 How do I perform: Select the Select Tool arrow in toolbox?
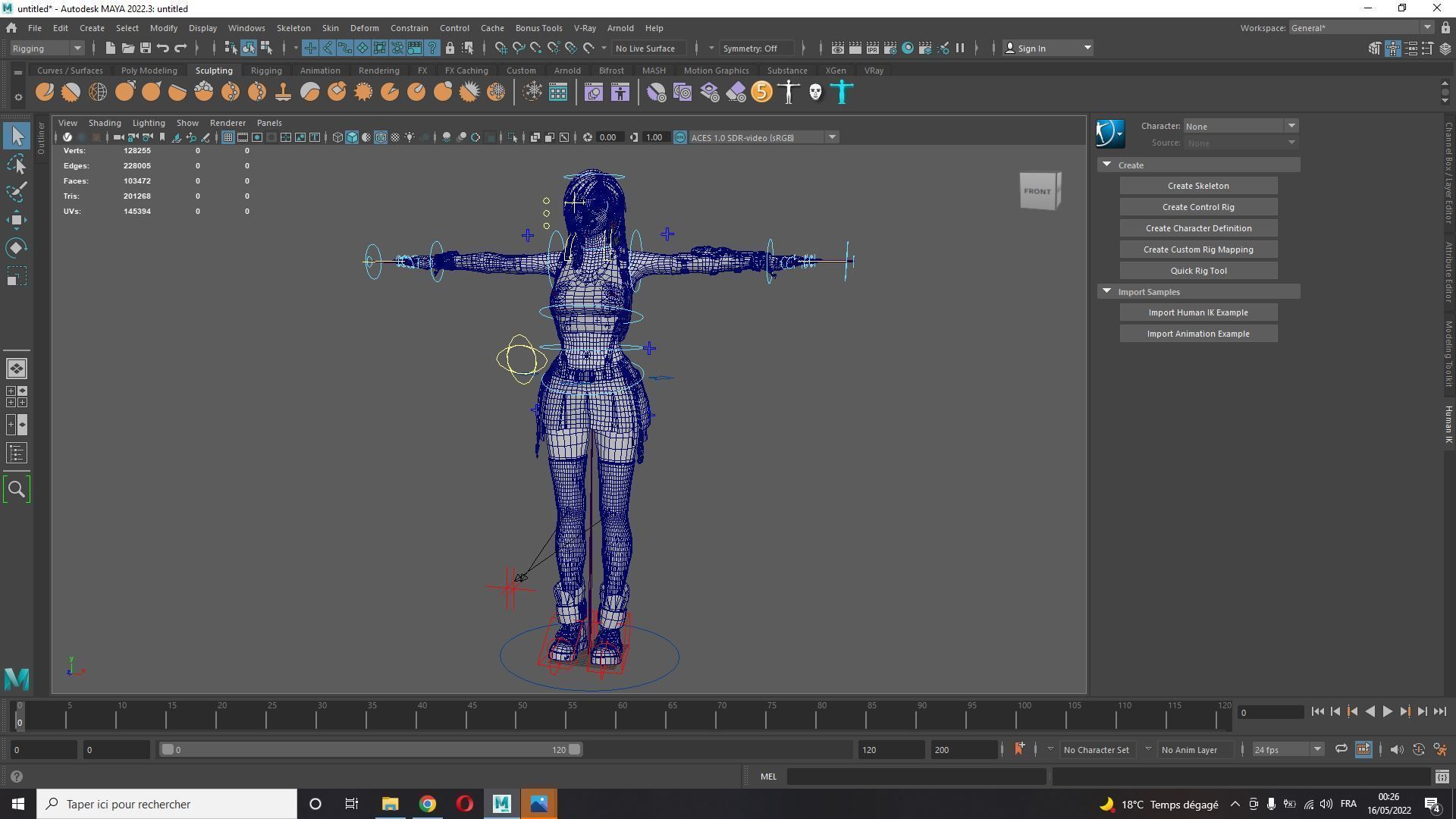point(17,136)
